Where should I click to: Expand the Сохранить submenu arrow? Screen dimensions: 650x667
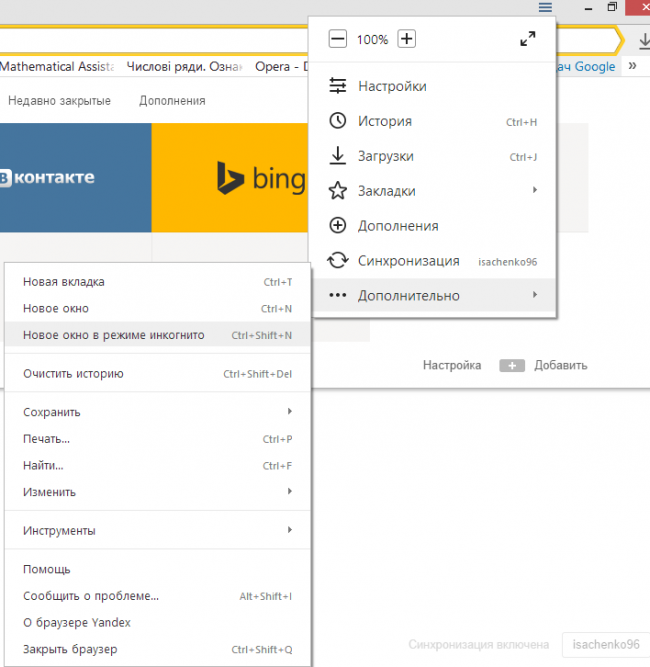pos(290,411)
